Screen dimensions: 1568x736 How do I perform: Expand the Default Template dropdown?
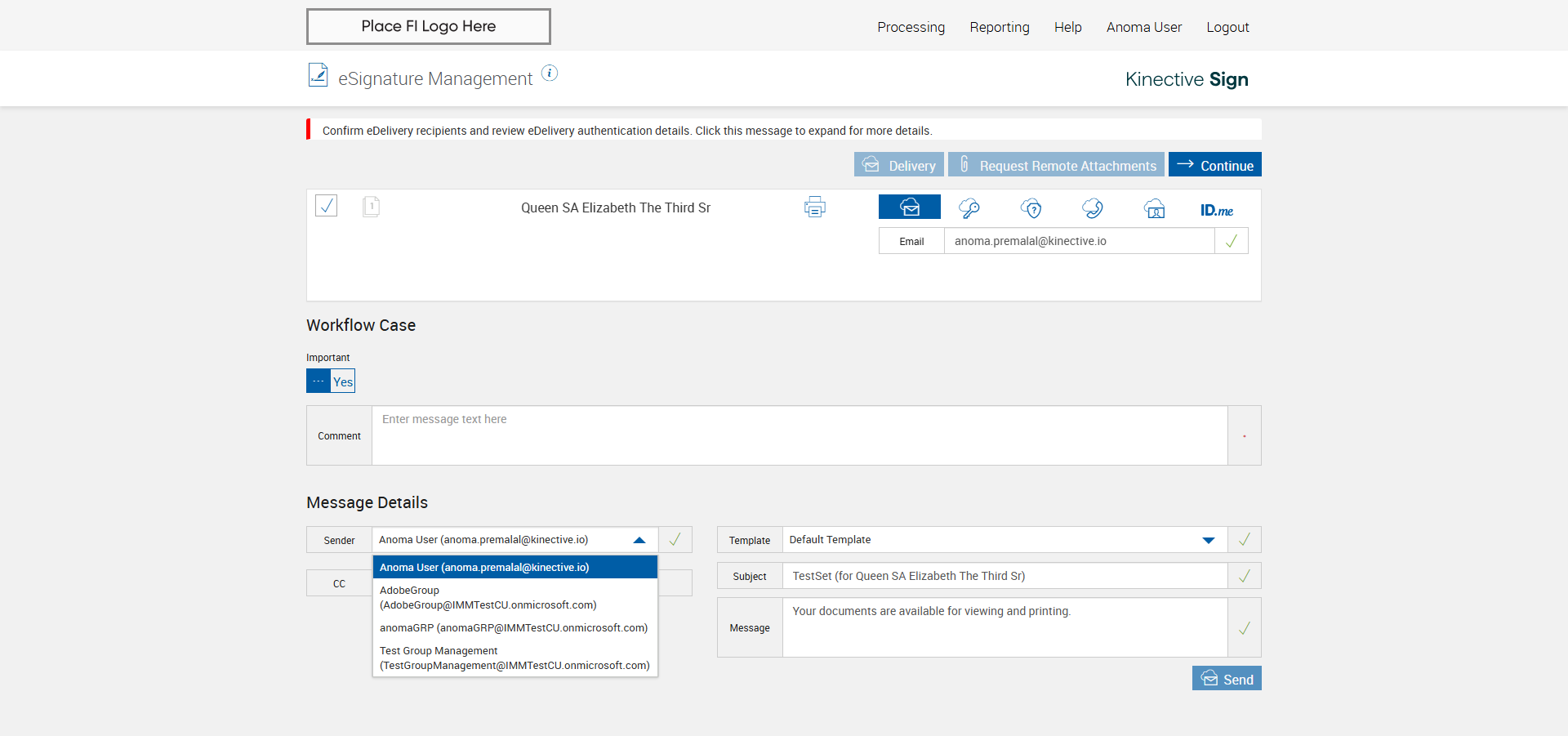click(1209, 540)
